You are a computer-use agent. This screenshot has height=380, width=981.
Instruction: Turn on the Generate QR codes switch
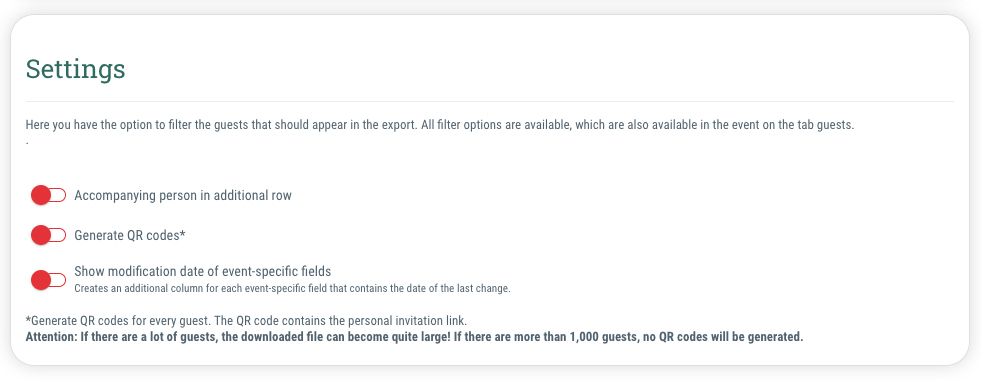pyautogui.click(x=48, y=235)
